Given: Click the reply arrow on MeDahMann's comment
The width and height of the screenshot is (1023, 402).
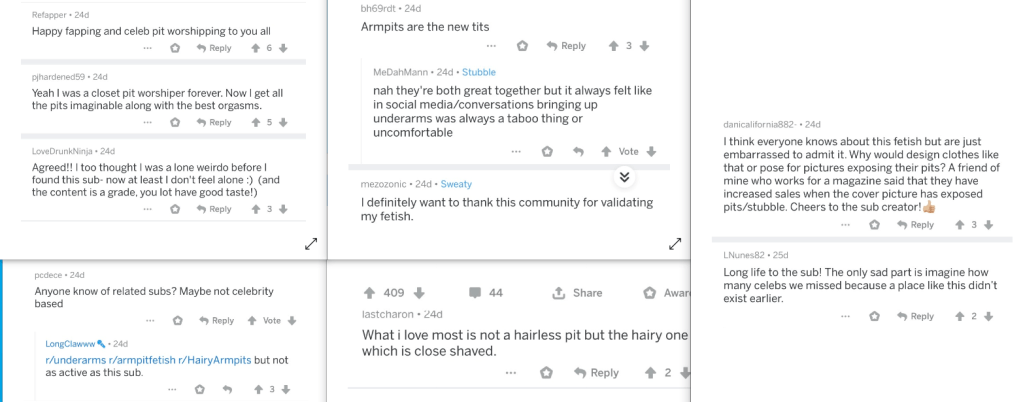Looking at the screenshot, I should point(577,151).
